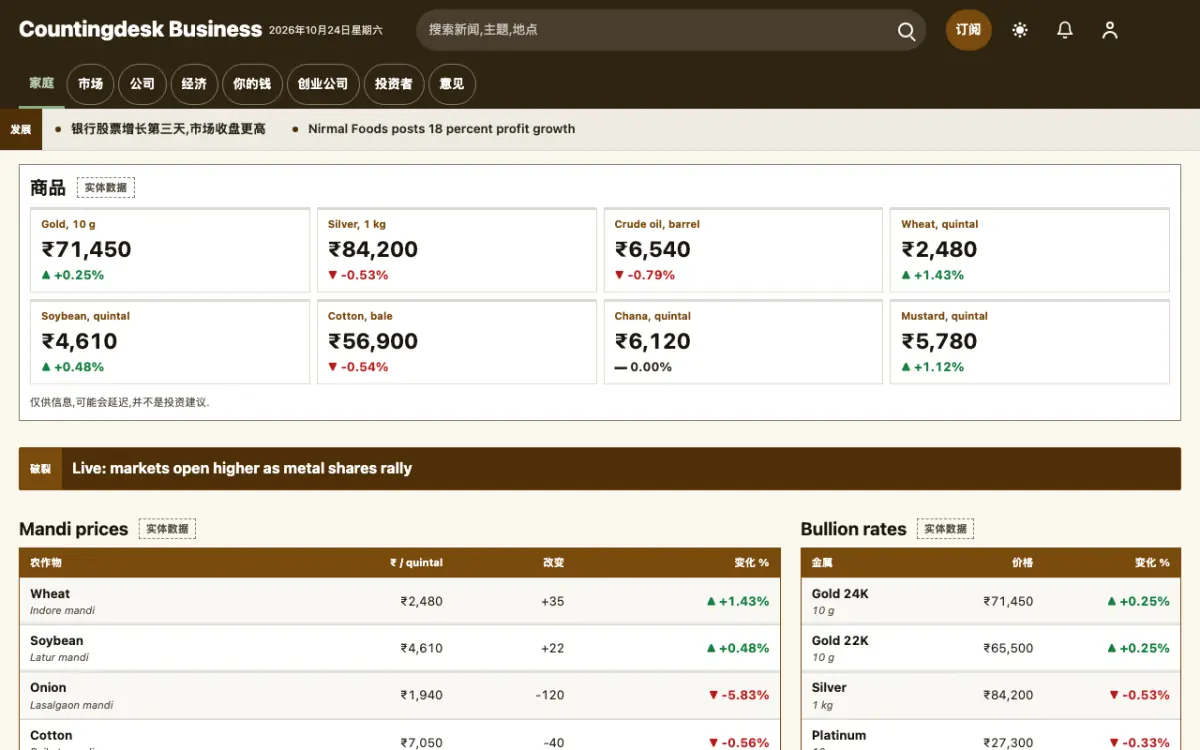Image resolution: width=1200 pixels, height=750 pixels.
Task: Click the Cotton, bale commodity card
Action: tap(456, 342)
